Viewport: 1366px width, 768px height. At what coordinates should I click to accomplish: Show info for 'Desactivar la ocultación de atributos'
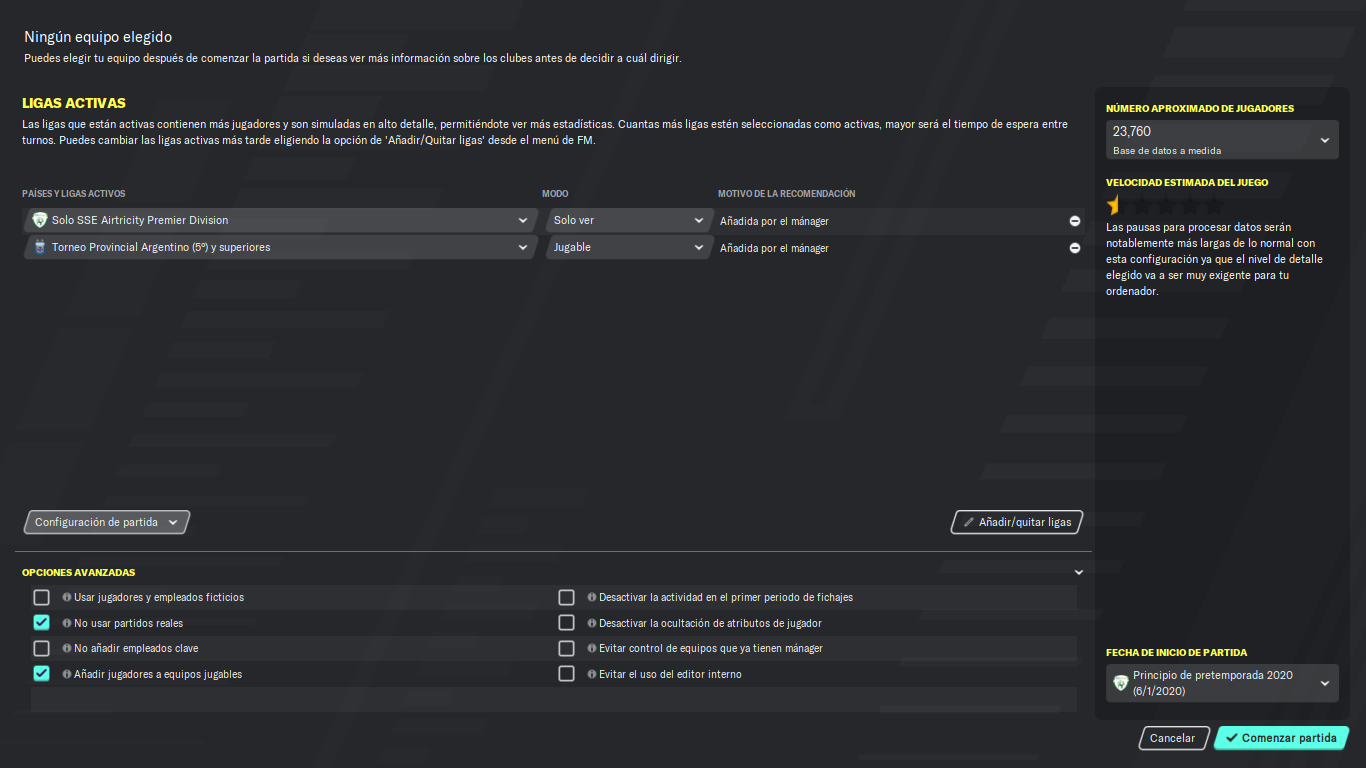592,623
